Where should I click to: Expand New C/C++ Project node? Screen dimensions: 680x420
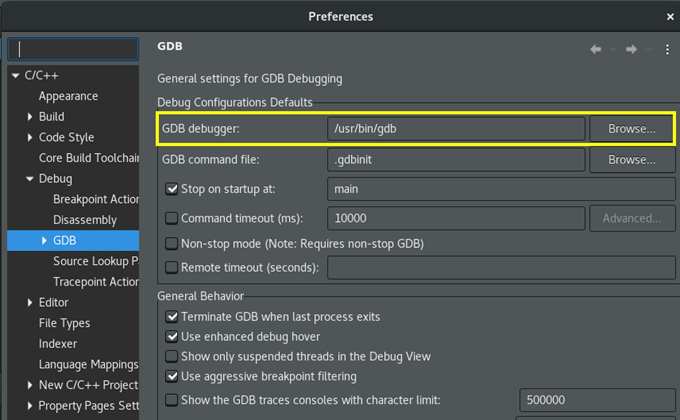(x=29, y=385)
